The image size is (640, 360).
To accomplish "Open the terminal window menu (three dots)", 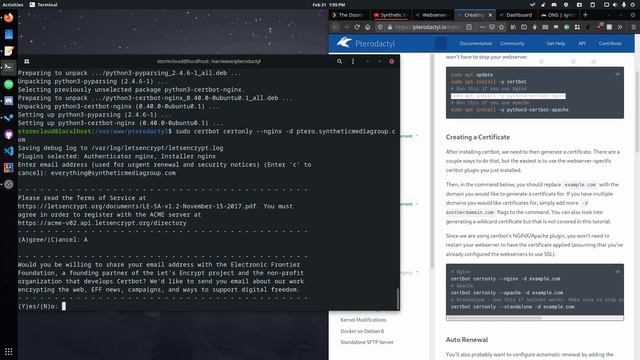I will (x=353, y=61).
